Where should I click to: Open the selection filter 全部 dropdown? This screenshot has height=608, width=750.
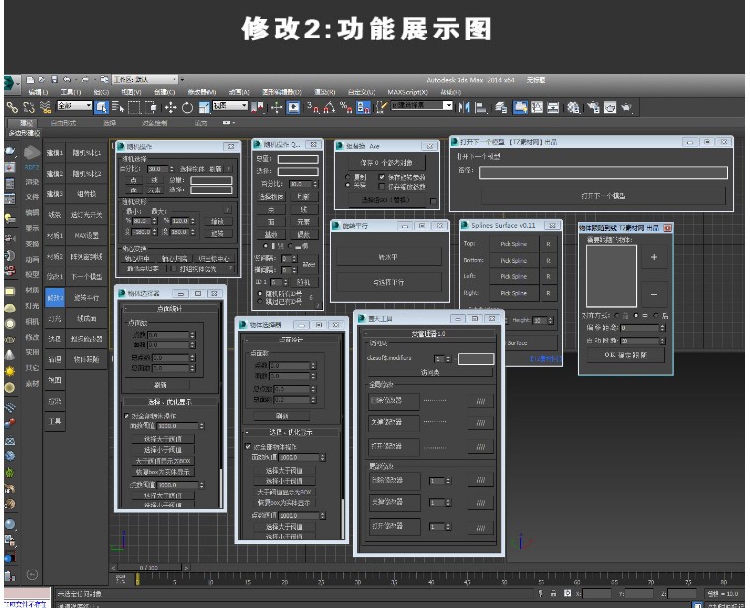pyautogui.click(x=75, y=105)
